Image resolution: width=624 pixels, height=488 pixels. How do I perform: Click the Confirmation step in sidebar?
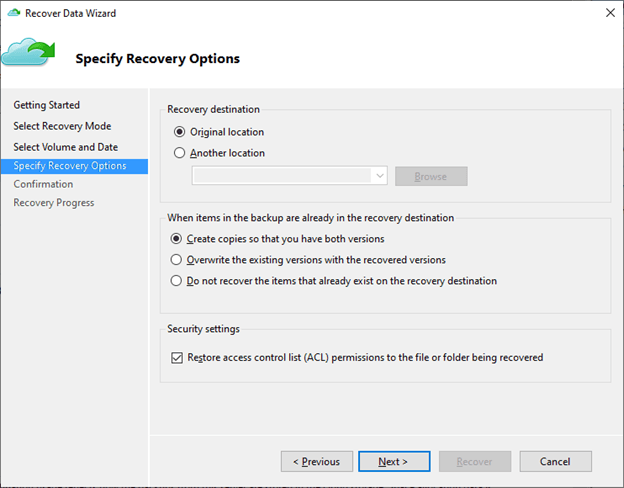click(43, 184)
